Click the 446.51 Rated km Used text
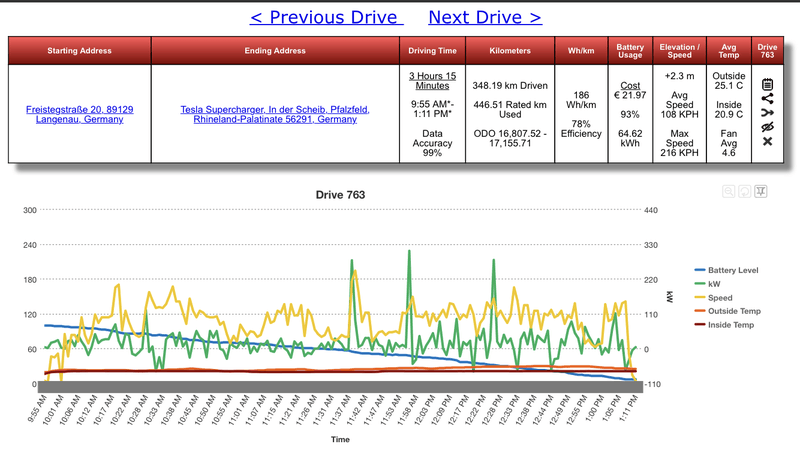Screen dimensions: 800x450 tap(510, 110)
